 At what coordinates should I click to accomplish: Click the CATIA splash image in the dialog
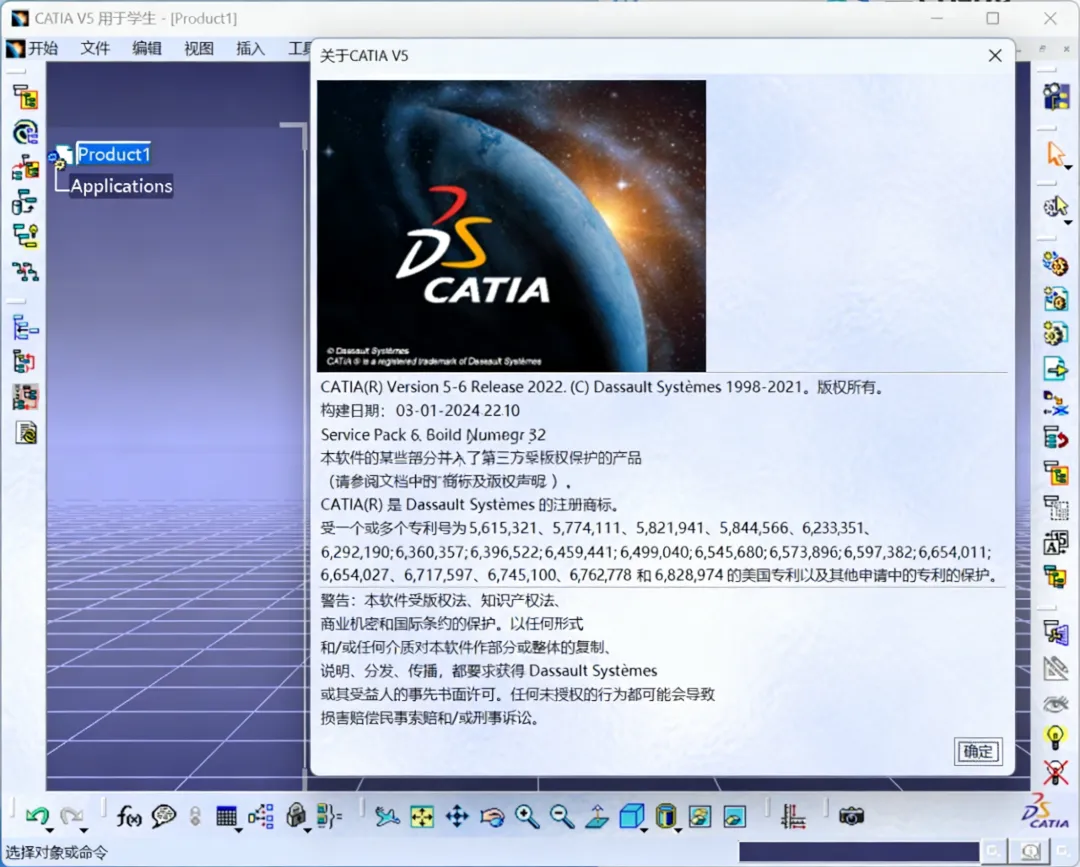[x=511, y=226]
